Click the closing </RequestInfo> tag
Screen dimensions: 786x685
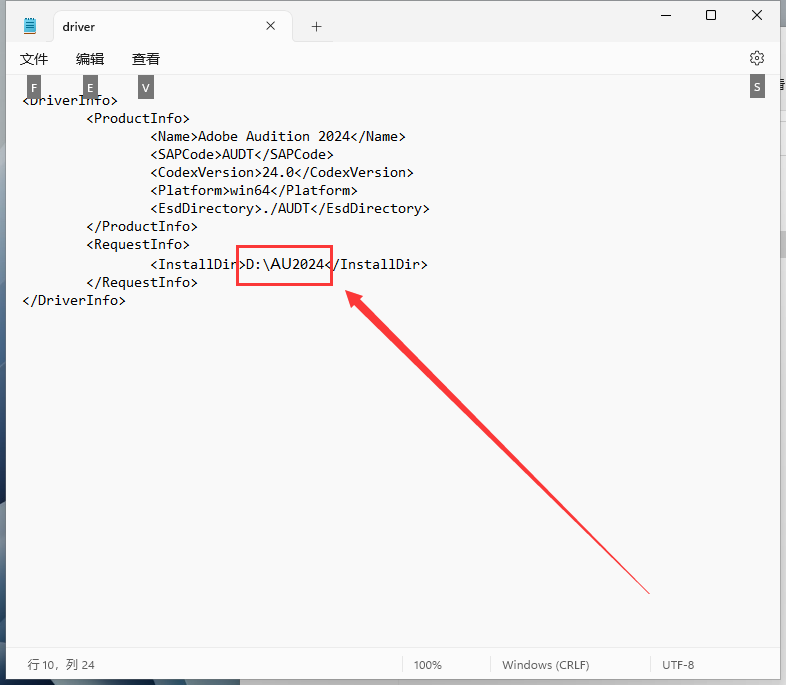click(x=142, y=283)
